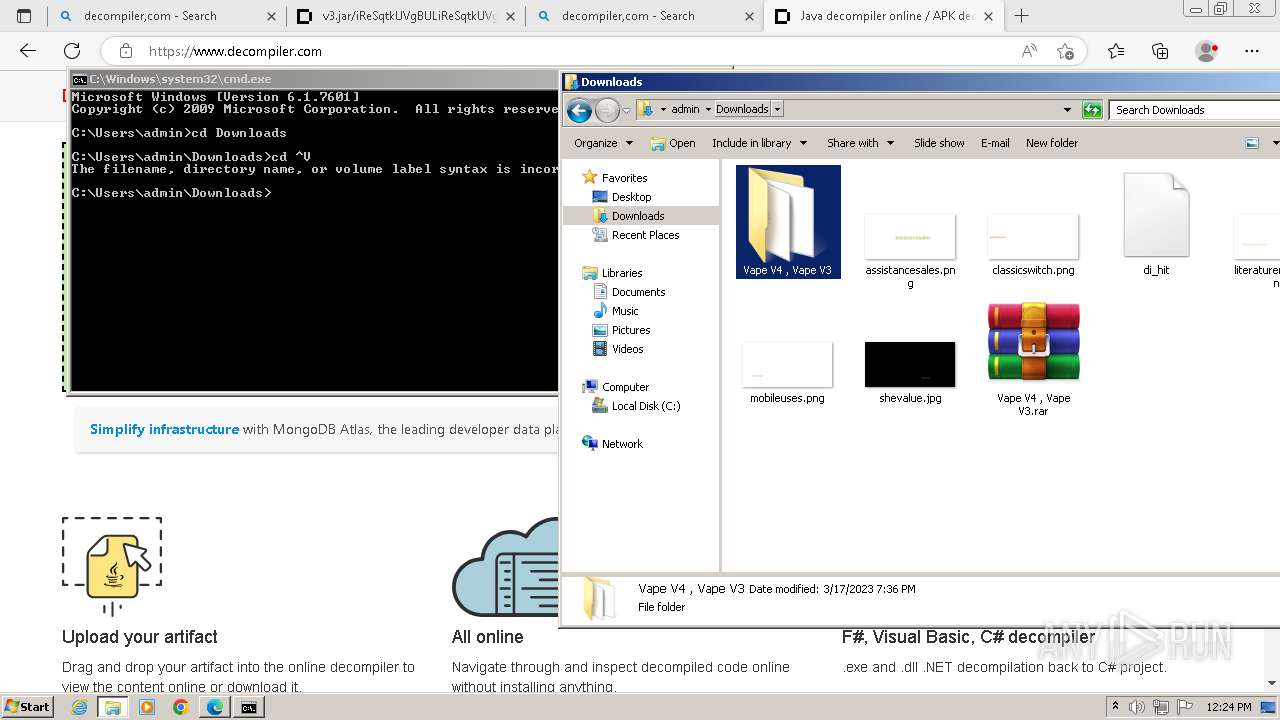Create a New folder in Downloads
The height and width of the screenshot is (720, 1280).
click(1052, 143)
